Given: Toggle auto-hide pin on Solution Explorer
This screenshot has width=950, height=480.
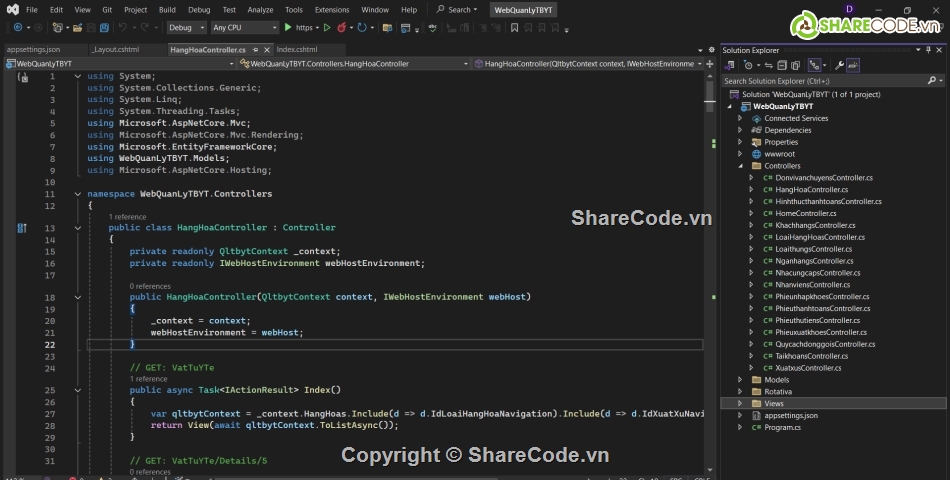Looking at the screenshot, I should point(928,50).
